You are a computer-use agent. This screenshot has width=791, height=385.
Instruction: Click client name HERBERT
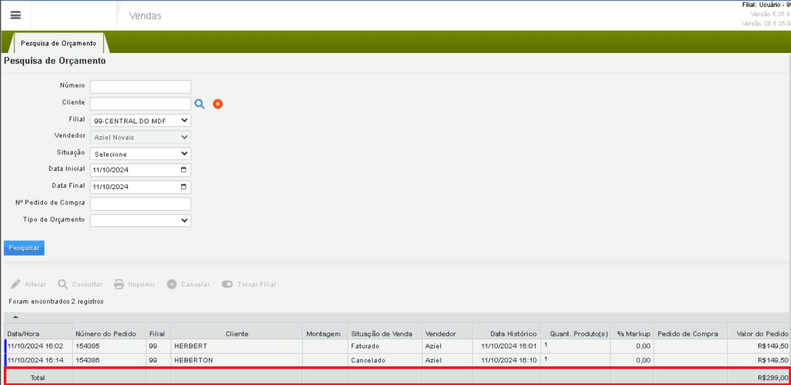click(191, 347)
